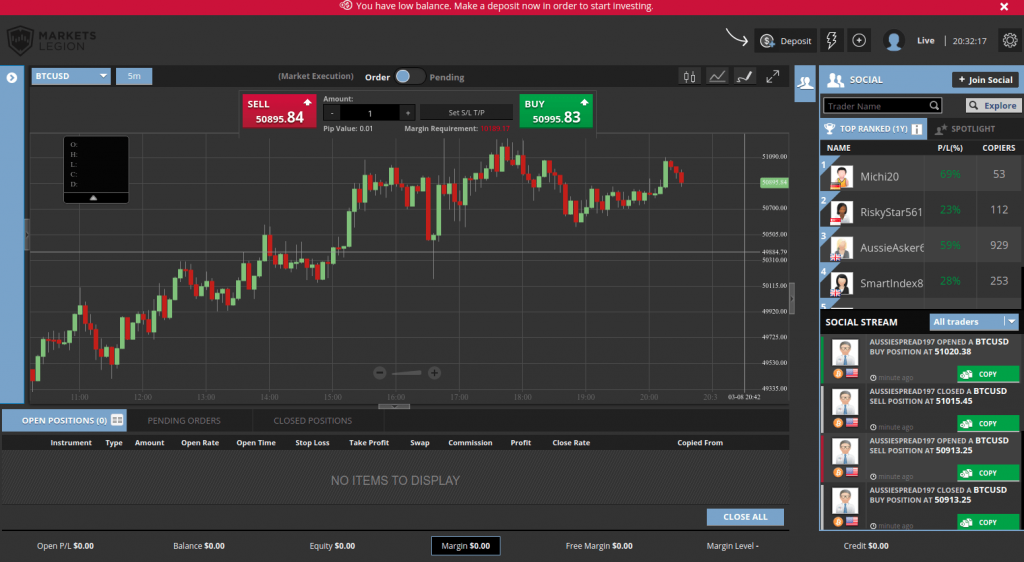Zoom in chart with plus icon
The height and width of the screenshot is (562, 1024).
coord(434,373)
